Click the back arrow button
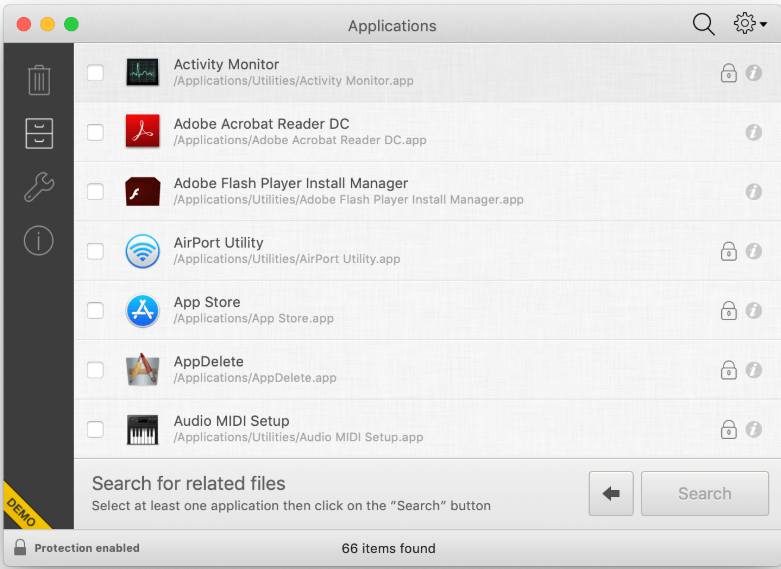781x569 pixels. 611,494
